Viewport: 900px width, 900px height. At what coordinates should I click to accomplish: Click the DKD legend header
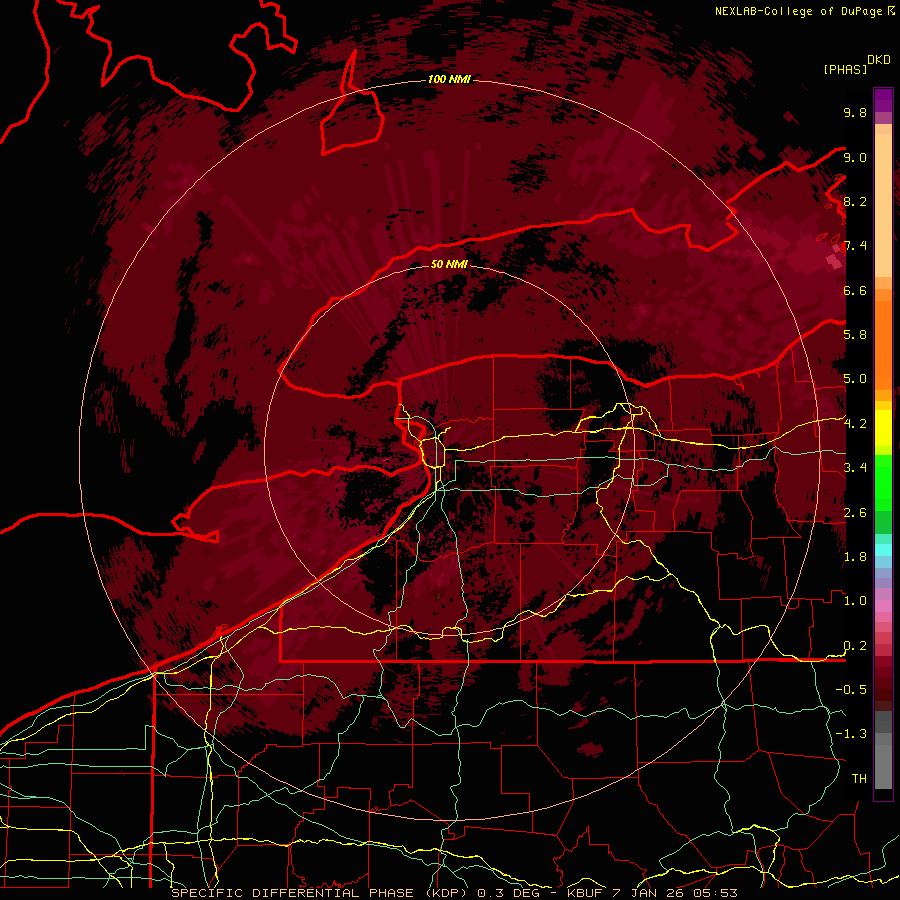[879, 60]
